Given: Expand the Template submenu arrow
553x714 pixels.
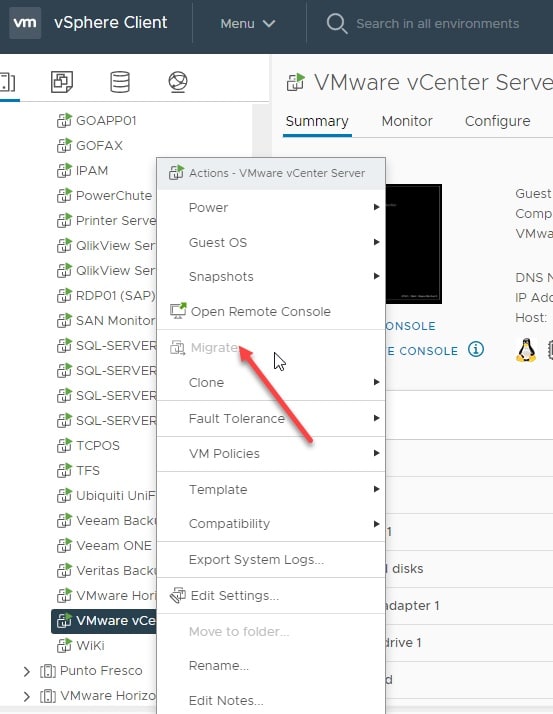Looking at the screenshot, I should tap(376, 489).
